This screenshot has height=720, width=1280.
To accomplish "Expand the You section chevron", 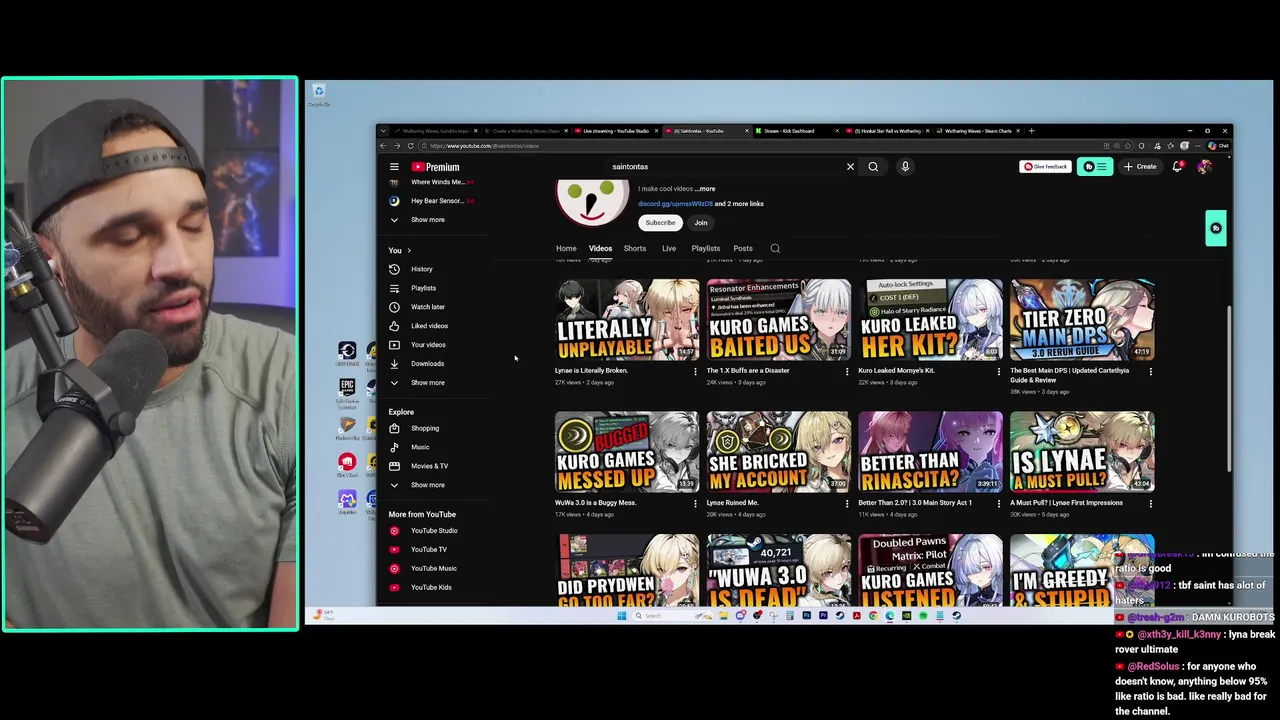I will point(409,250).
